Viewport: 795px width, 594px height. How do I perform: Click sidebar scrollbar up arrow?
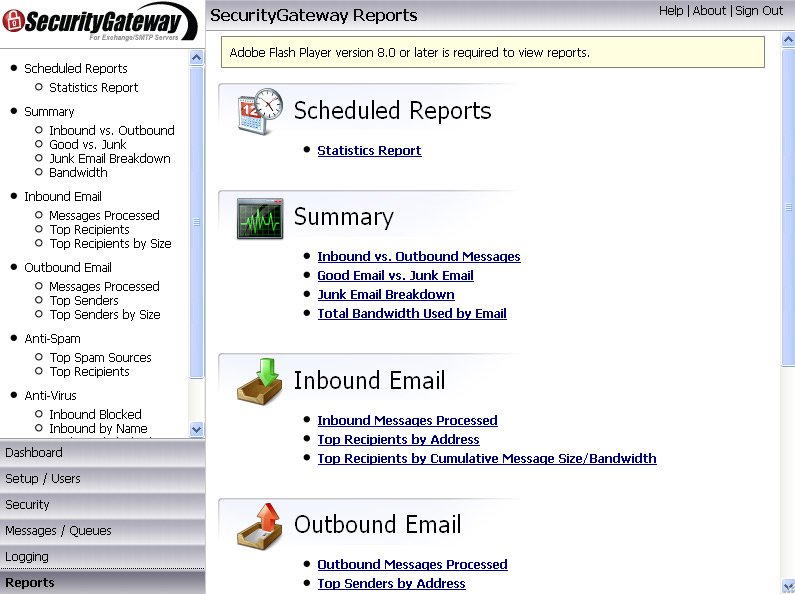point(197,57)
